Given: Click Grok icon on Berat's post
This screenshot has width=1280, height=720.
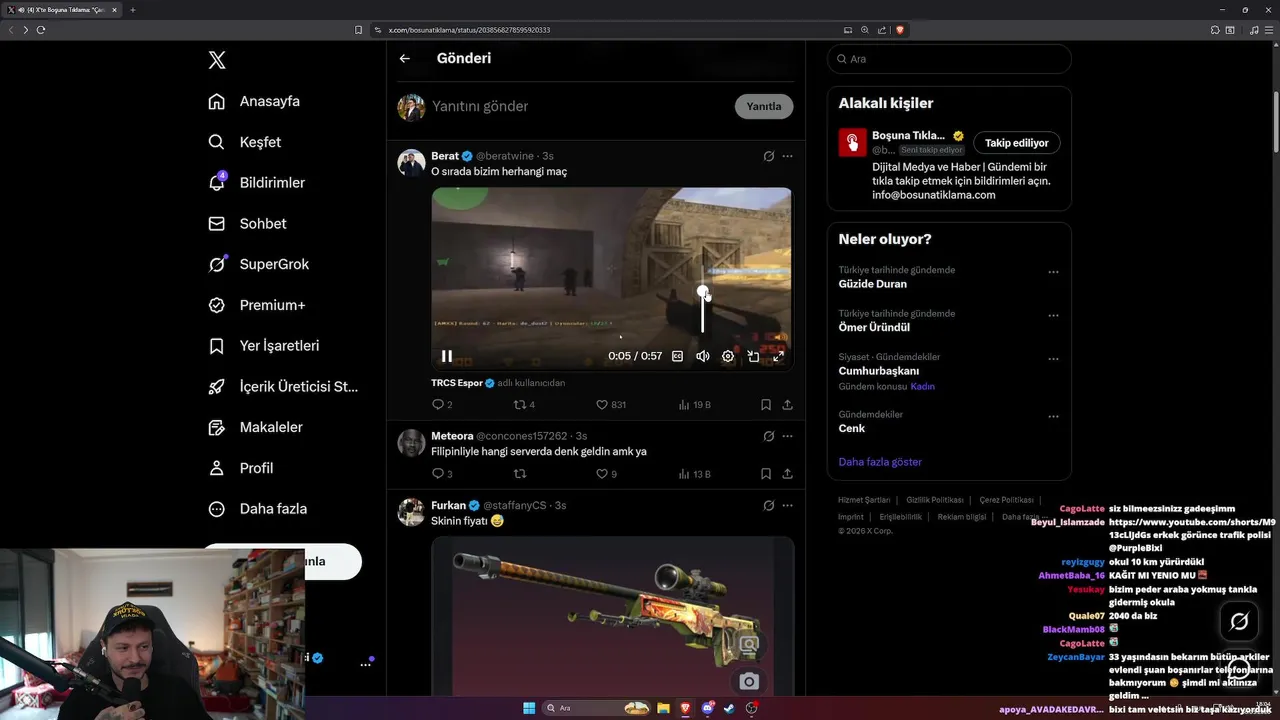Looking at the screenshot, I should point(768,156).
